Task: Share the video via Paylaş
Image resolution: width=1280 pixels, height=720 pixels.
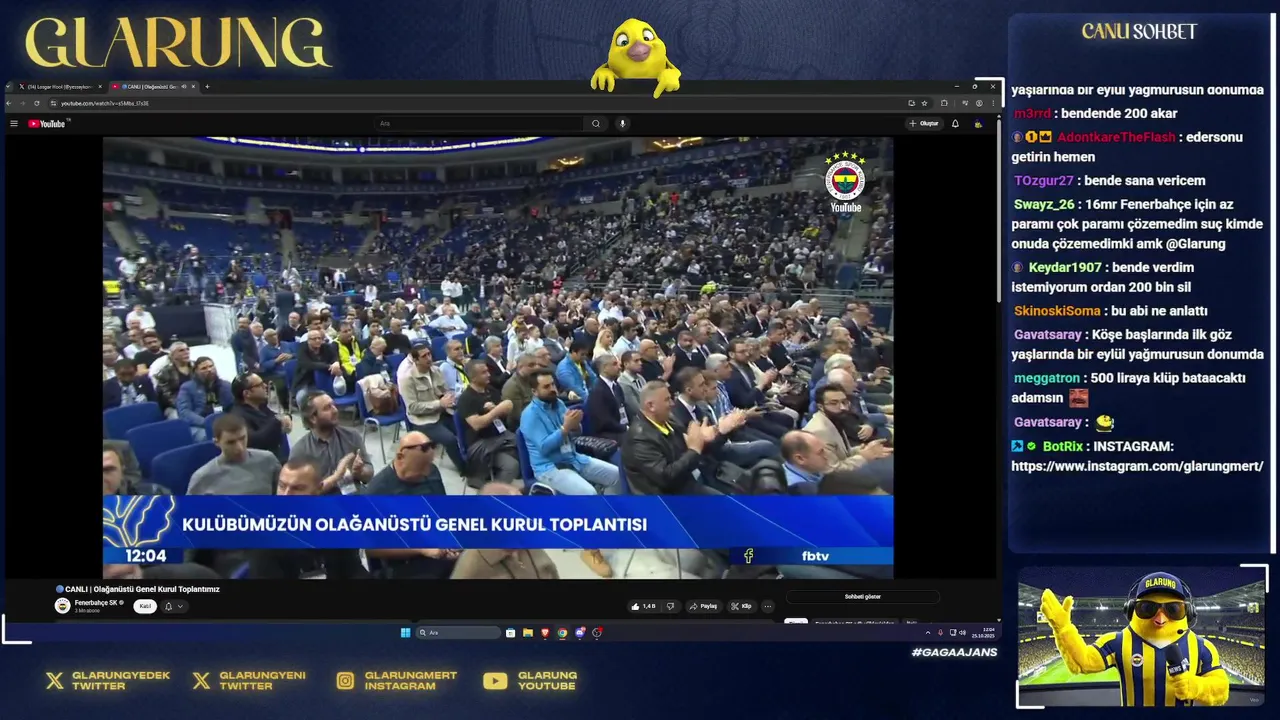Action: pos(703,606)
